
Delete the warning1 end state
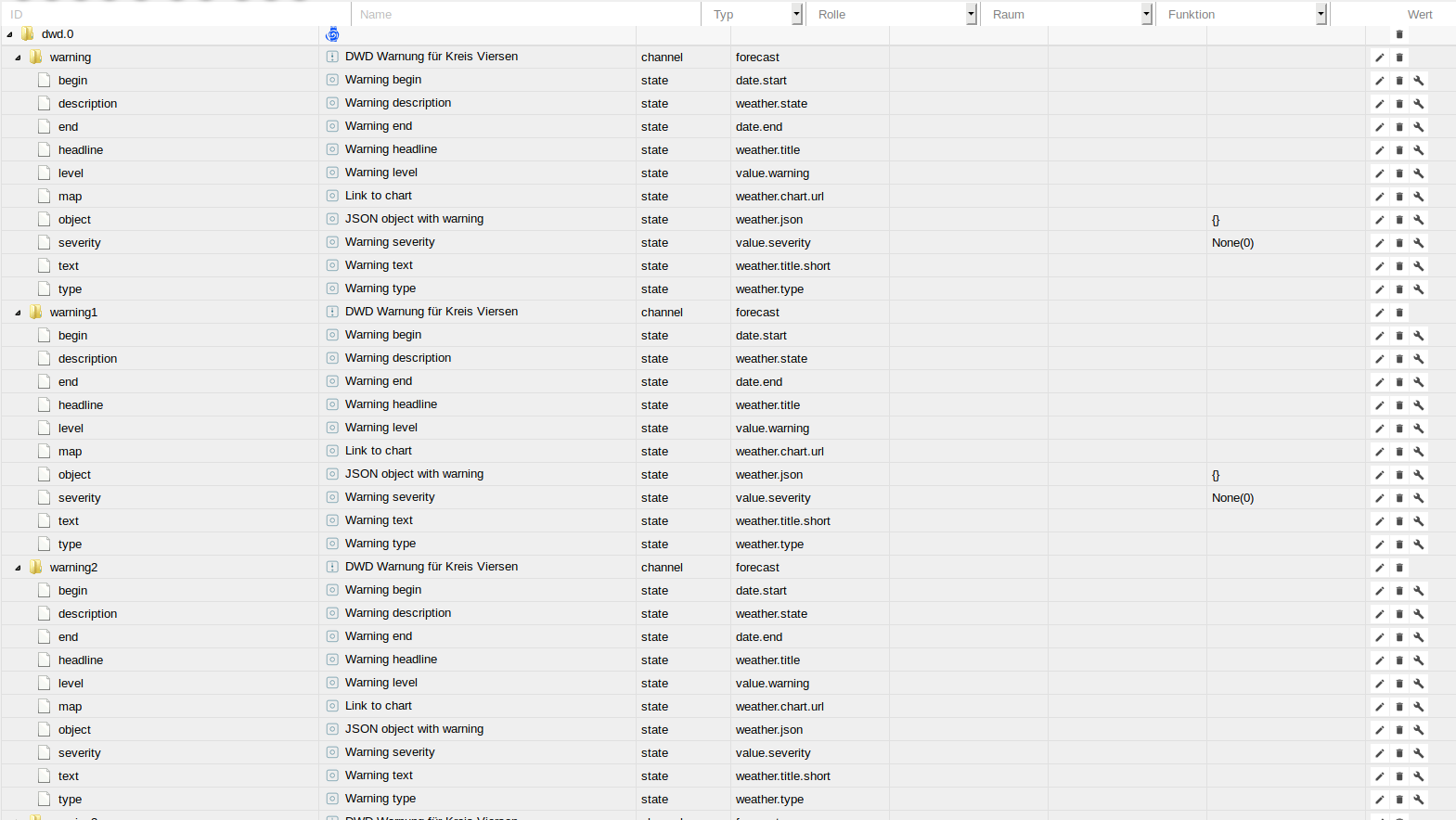point(1399,382)
